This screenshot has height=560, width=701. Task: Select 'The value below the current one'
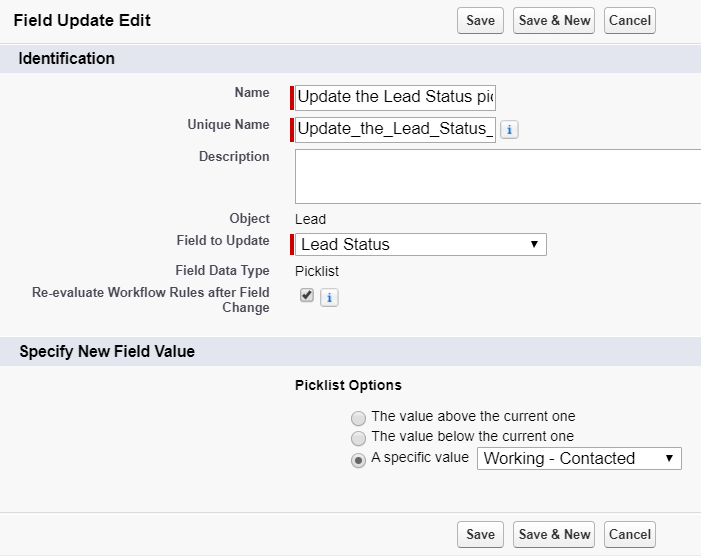(x=358, y=438)
